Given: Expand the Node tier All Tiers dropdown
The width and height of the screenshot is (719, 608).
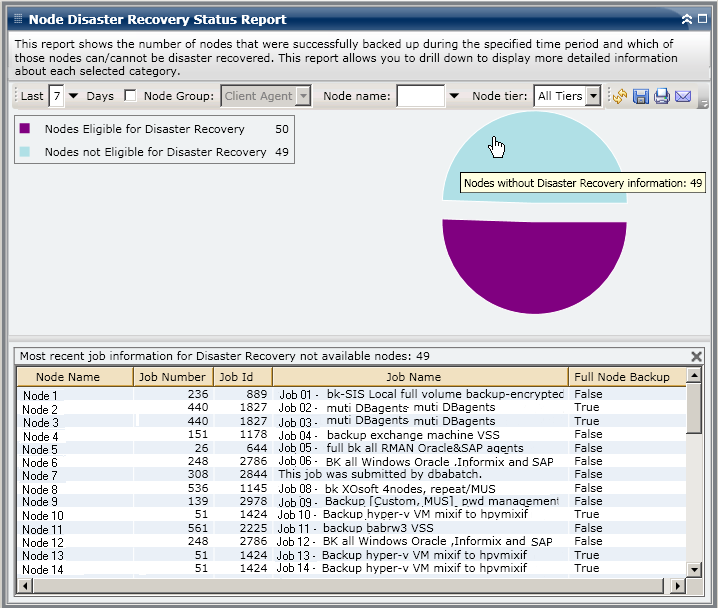Looking at the screenshot, I should tap(593, 97).
